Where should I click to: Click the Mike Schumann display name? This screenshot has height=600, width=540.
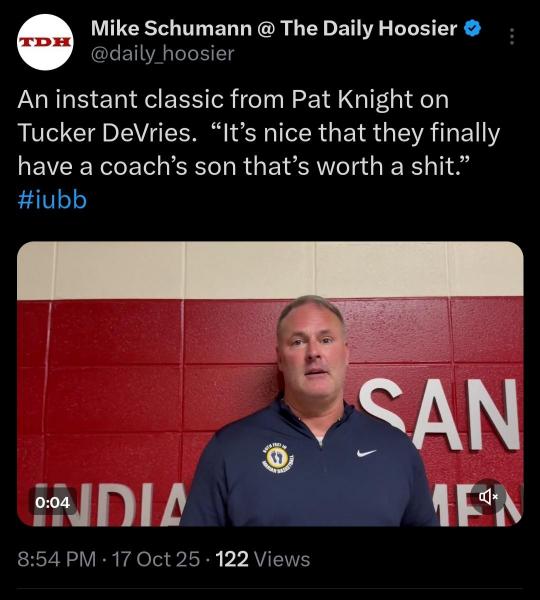click(x=171, y=29)
